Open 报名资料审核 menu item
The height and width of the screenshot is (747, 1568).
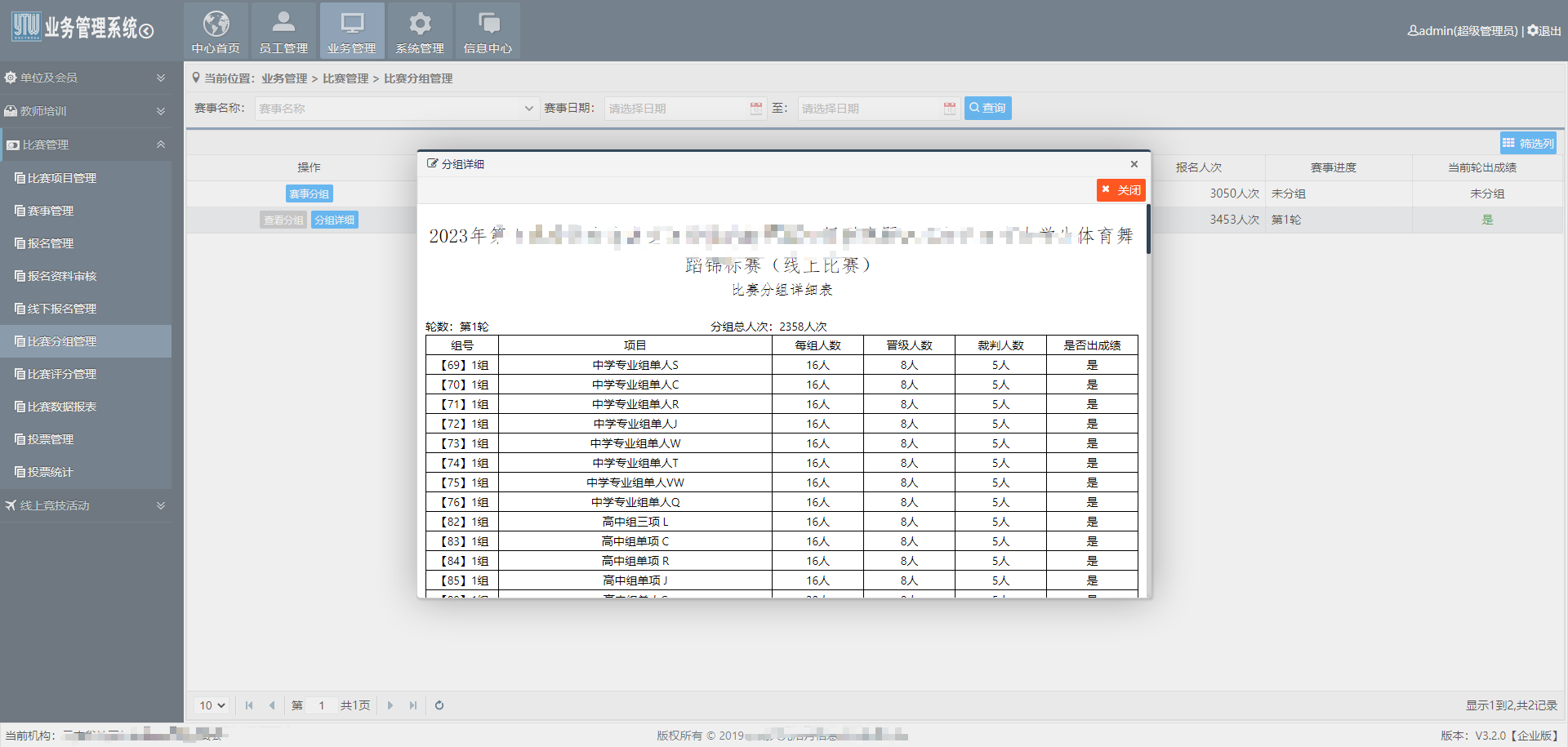point(86,276)
